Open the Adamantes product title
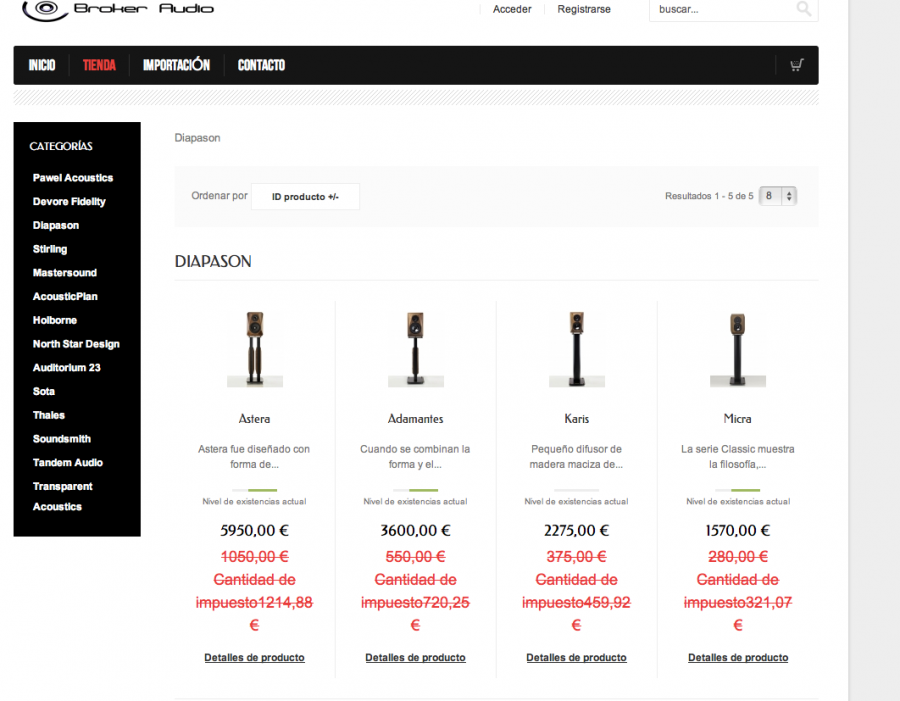Screen dimensions: 900x701 point(416,419)
